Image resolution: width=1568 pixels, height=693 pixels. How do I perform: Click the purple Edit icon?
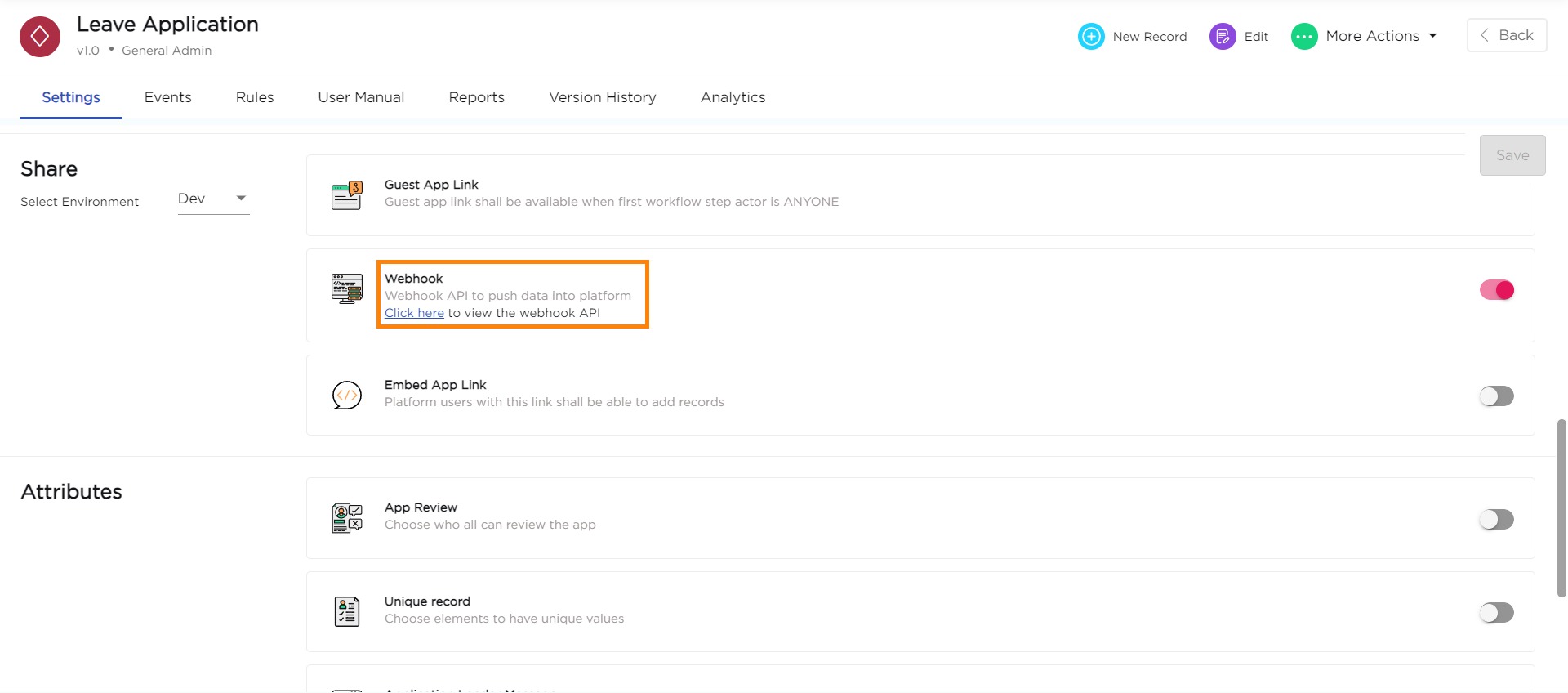click(1222, 37)
